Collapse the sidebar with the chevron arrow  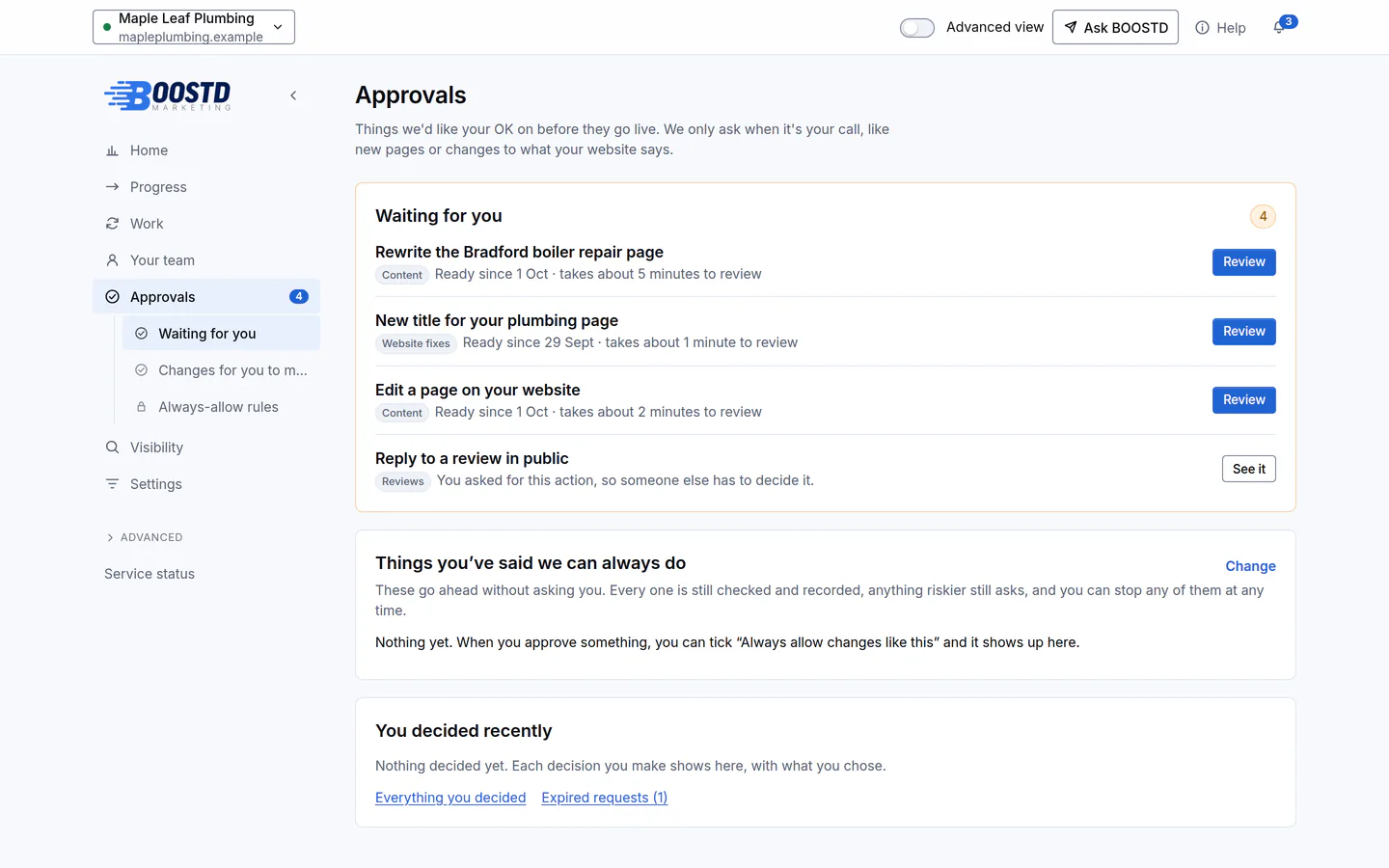pos(293,95)
